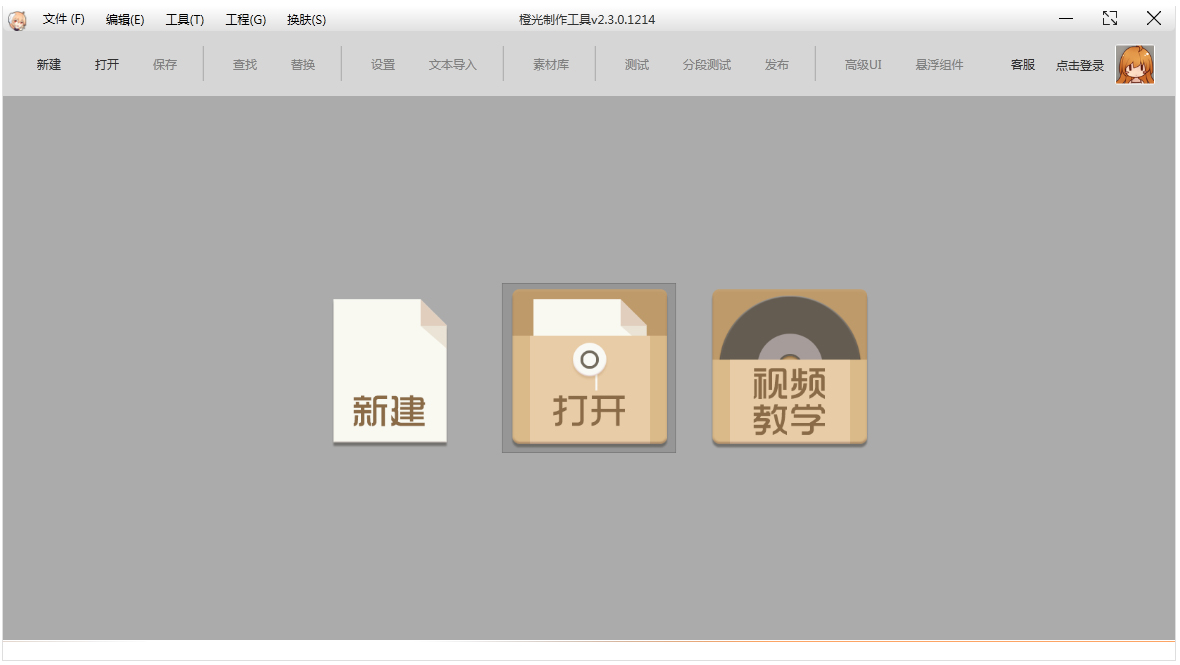Open the 工具(T) menu
The height and width of the screenshot is (665, 1180).
[x=185, y=20]
